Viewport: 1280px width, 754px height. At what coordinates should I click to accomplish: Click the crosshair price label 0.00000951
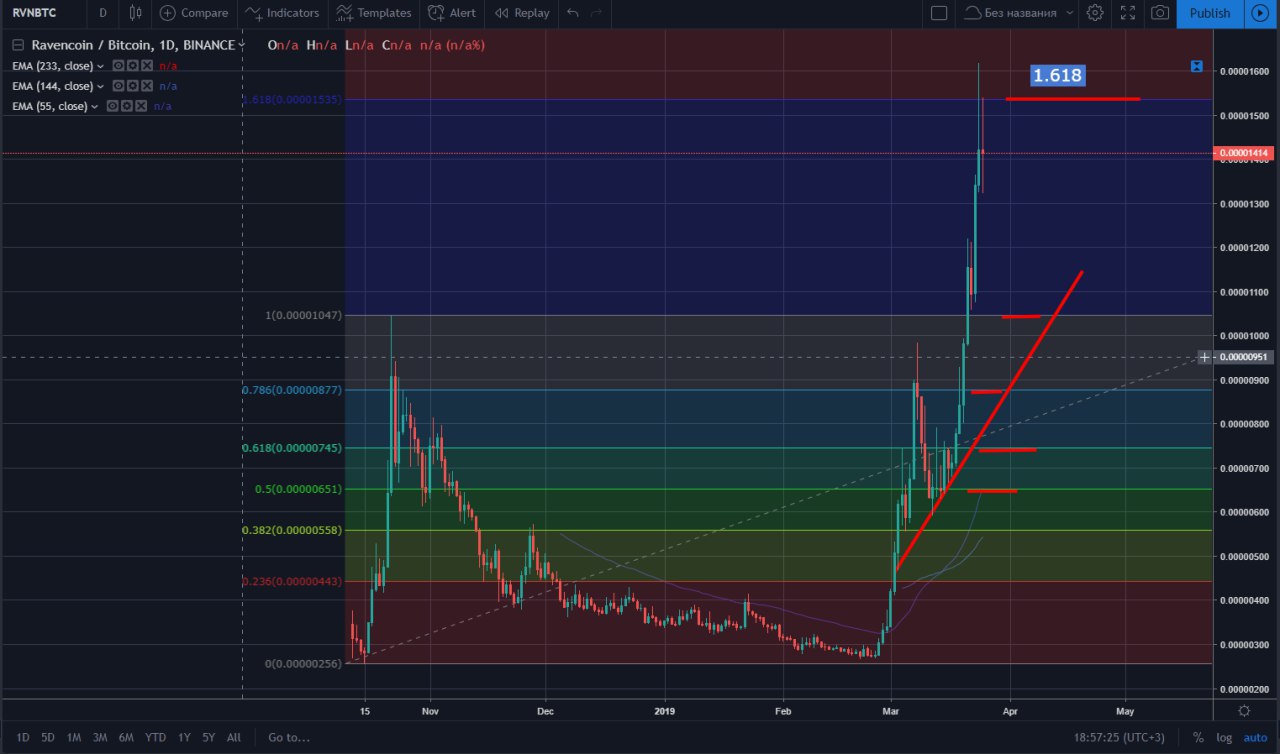[x=1244, y=357]
